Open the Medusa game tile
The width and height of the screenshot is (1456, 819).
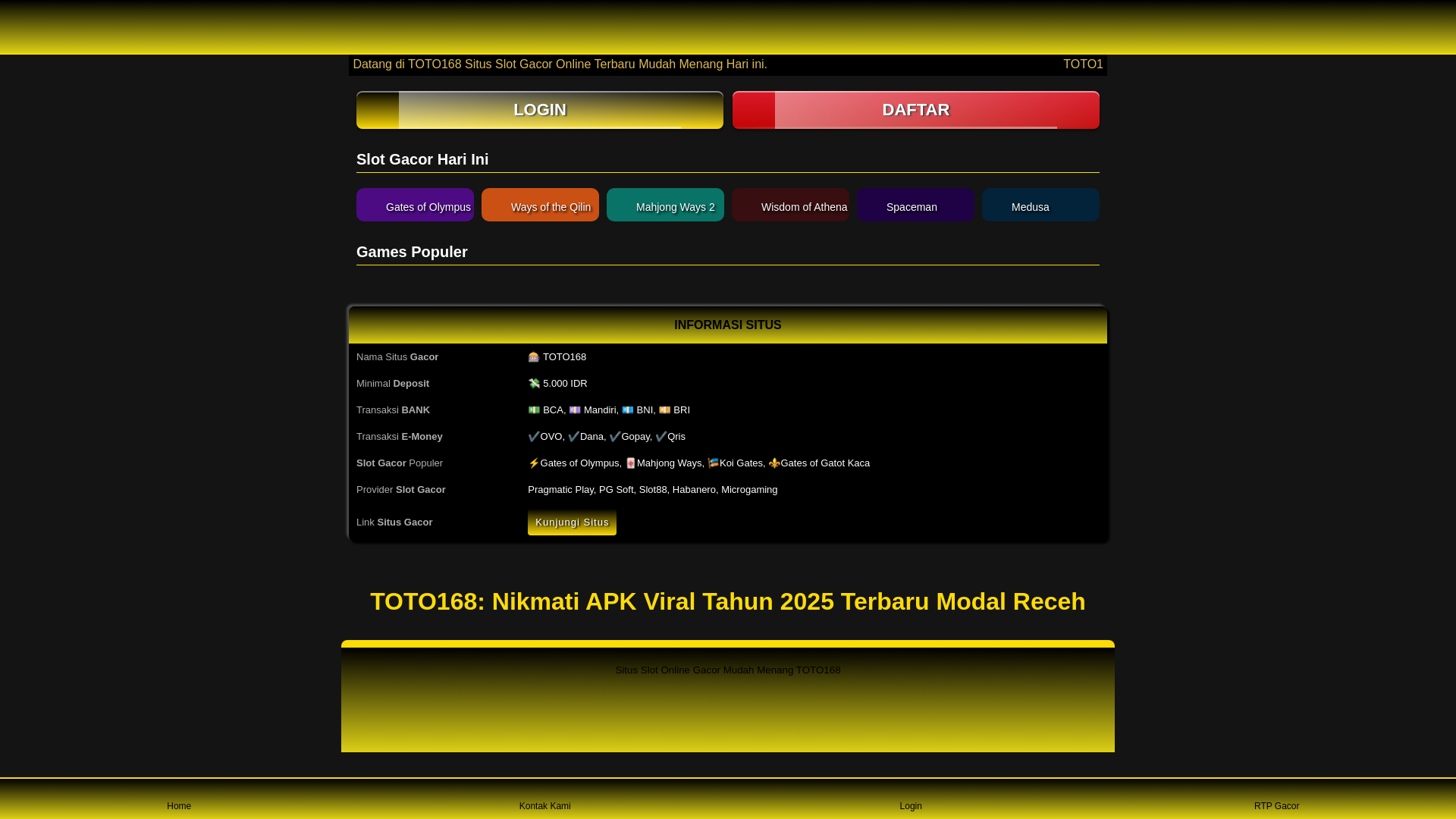click(x=1040, y=205)
